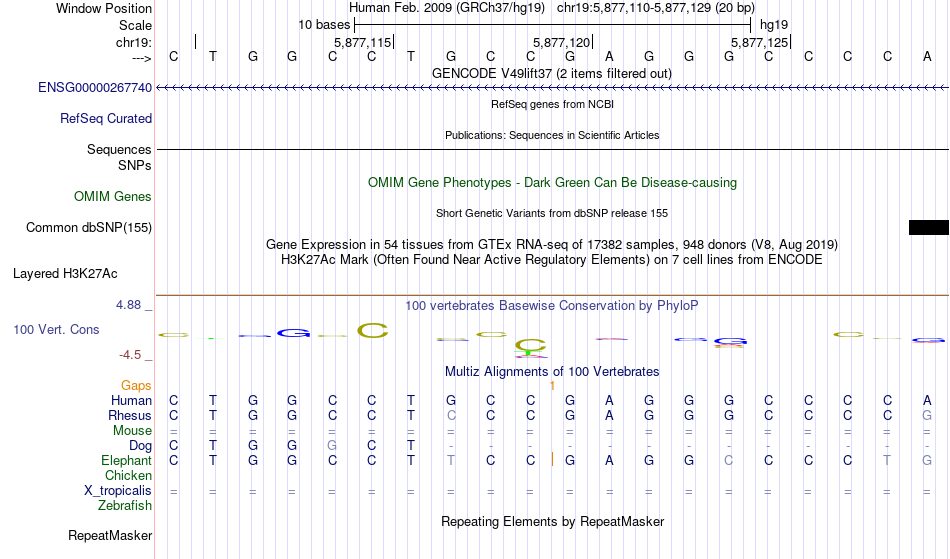Click 100 vertebrates Basewise Conservation title
The height and width of the screenshot is (559, 950).
pyautogui.click(x=552, y=306)
